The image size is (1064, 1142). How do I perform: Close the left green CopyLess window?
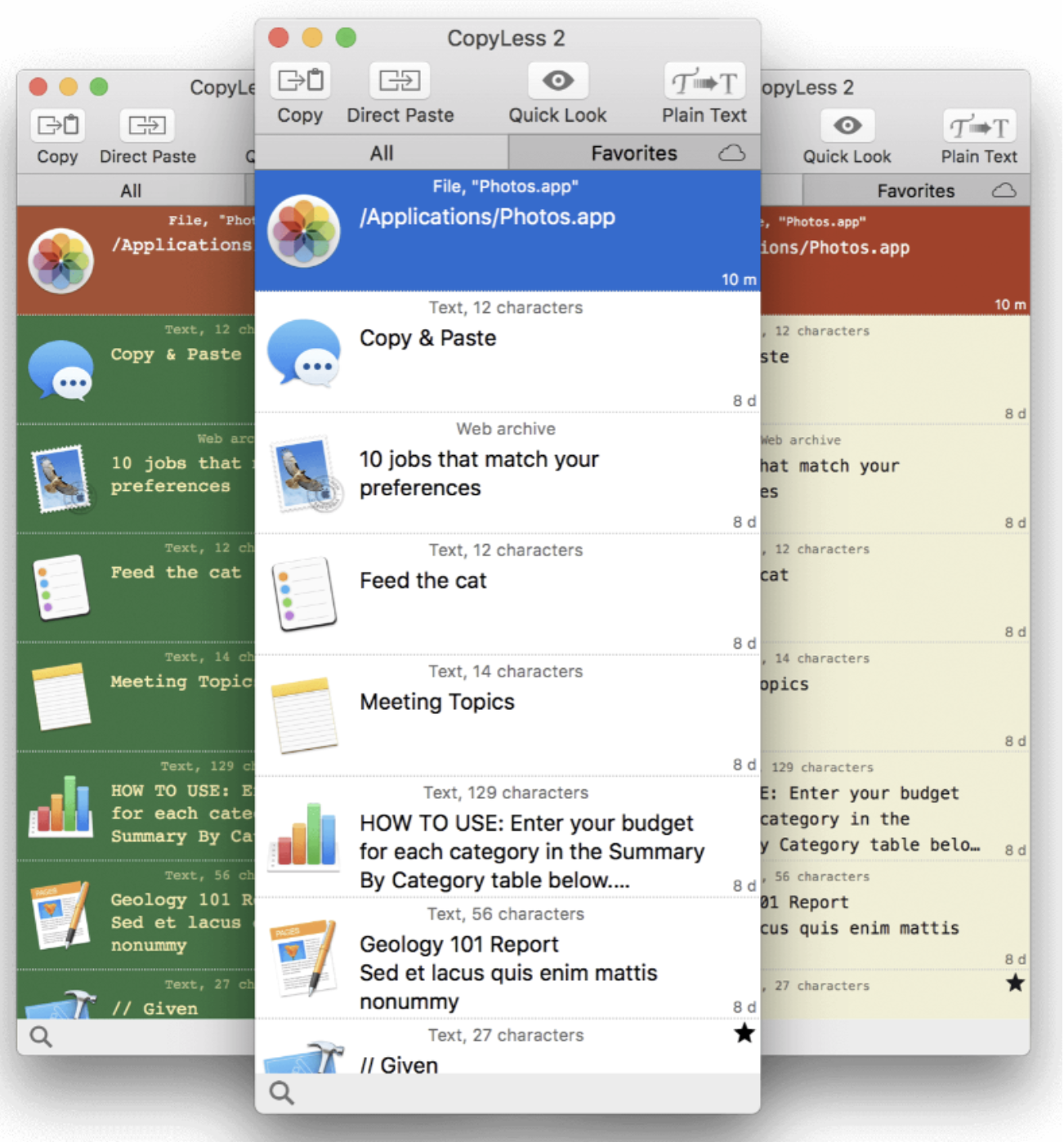[38, 87]
